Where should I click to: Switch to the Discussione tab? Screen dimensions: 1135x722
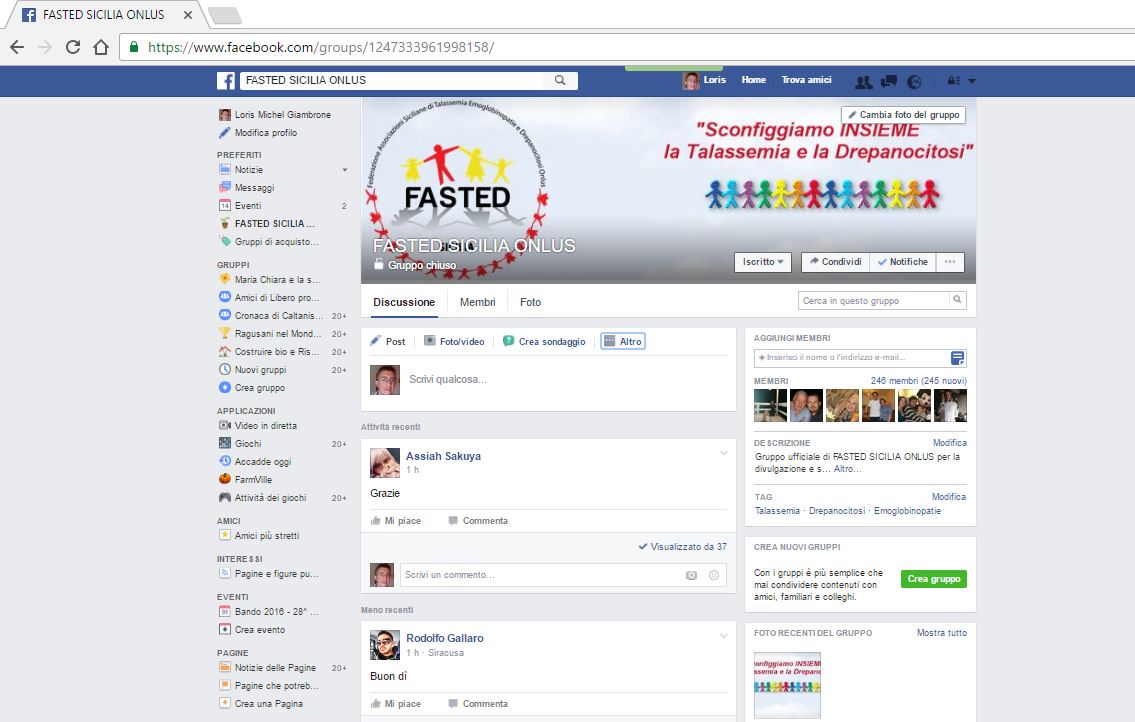click(404, 302)
